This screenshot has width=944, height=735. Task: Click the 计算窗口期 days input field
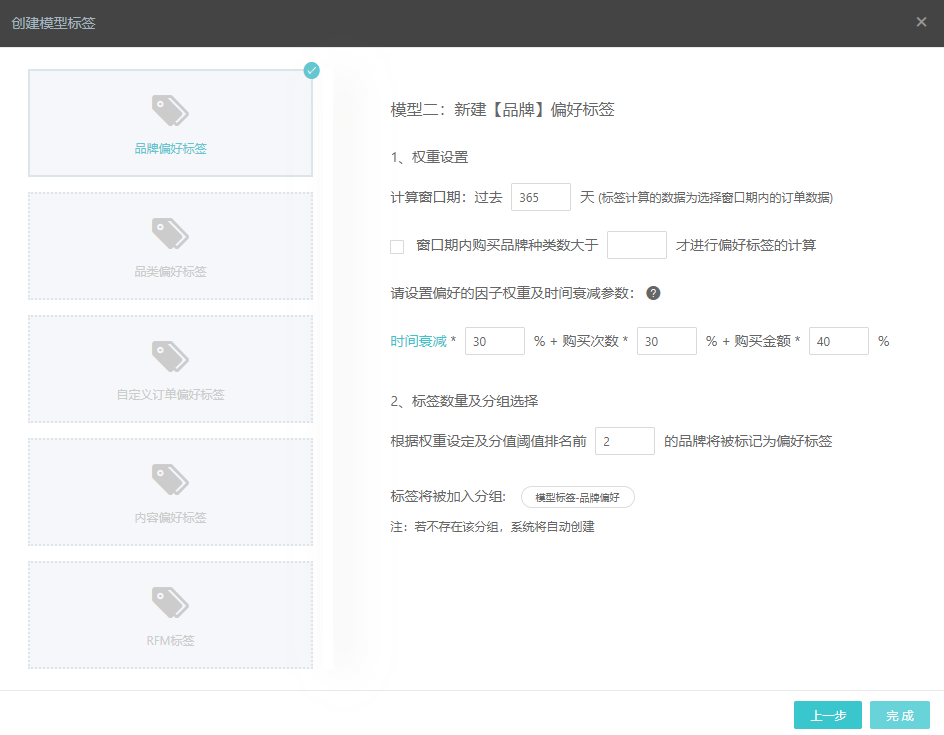coord(540,198)
